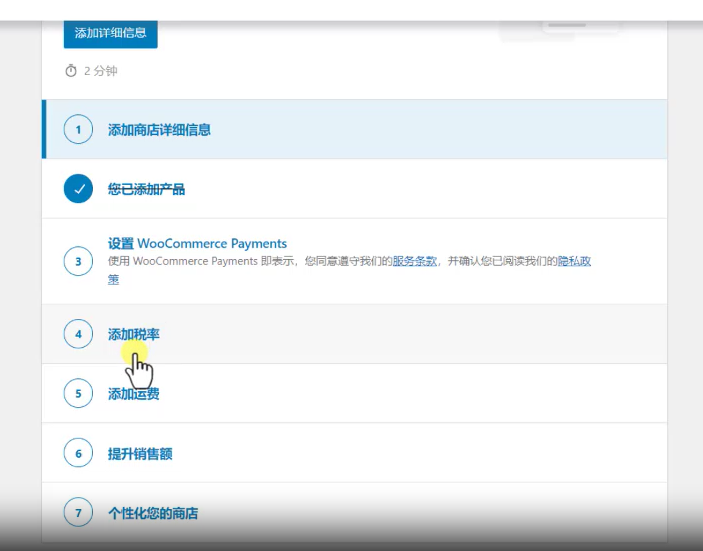Viewport: 703px width, 551px height.
Task: Select the step 7 circle icon
Action: pos(78,512)
